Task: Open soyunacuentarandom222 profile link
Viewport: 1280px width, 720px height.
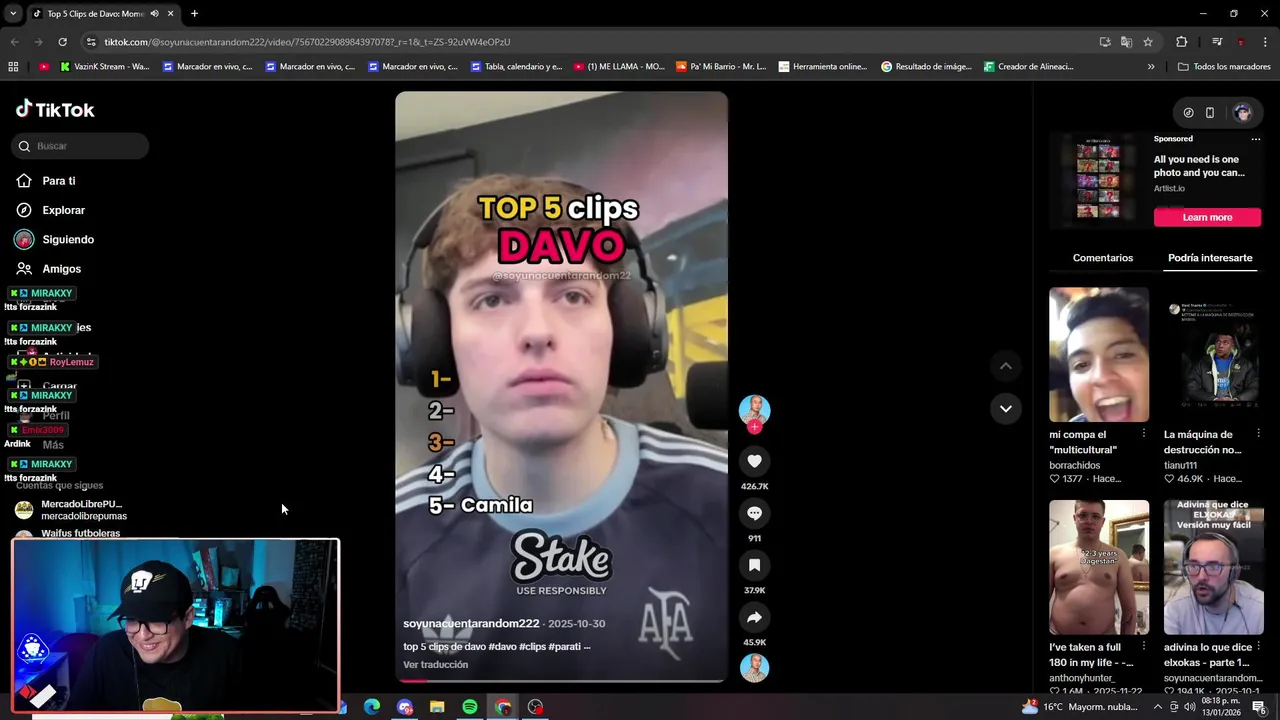Action: (471, 624)
